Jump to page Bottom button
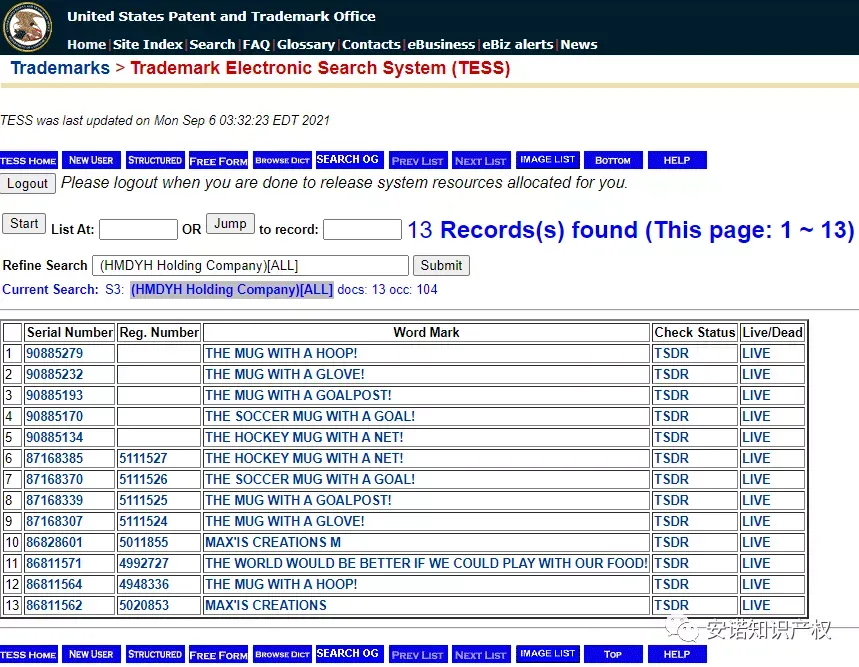The width and height of the screenshot is (859, 667). click(x=613, y=160)
